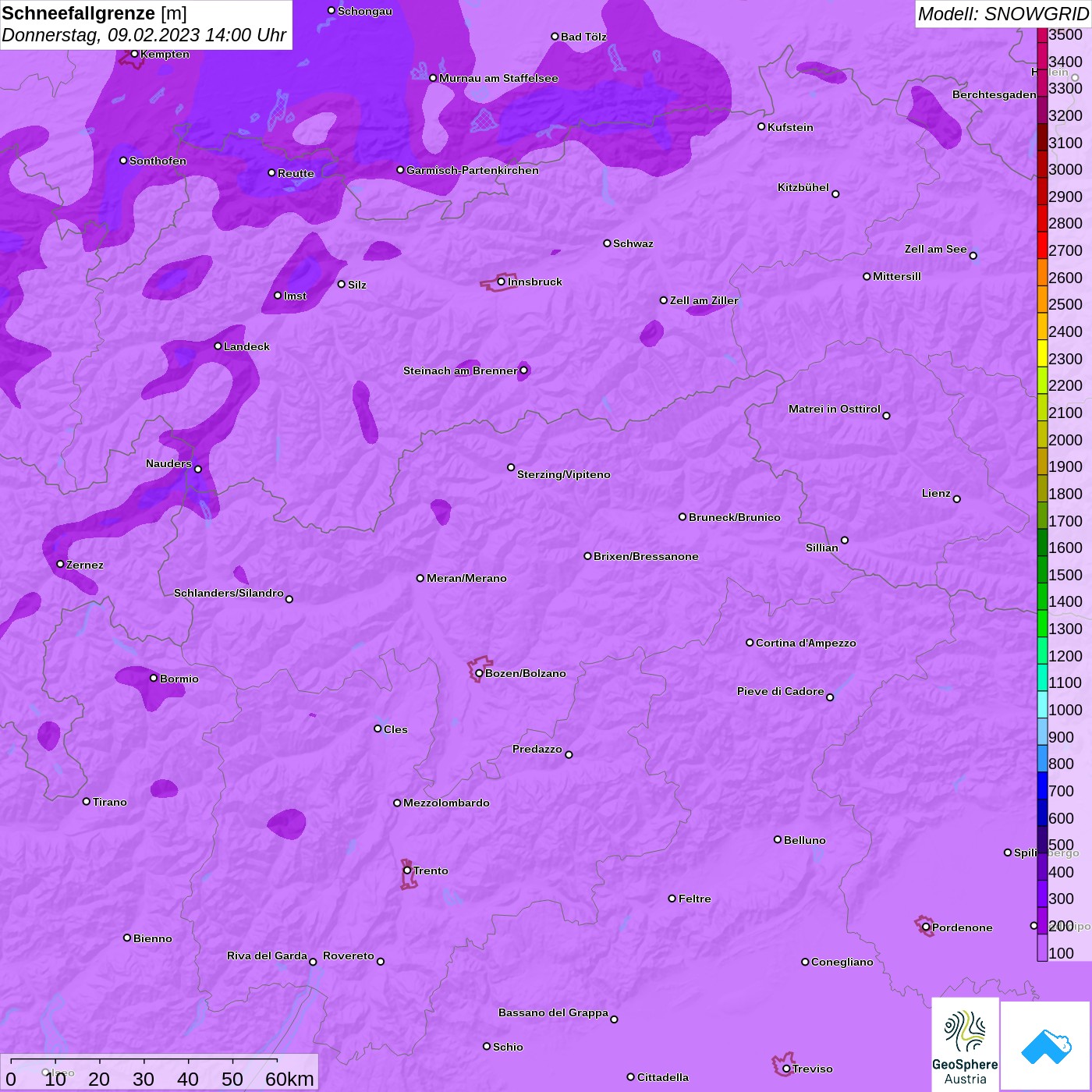Click the Pordenone marker dot
This screenshot has width=1092, height=1092.
(x=926, y=927)
